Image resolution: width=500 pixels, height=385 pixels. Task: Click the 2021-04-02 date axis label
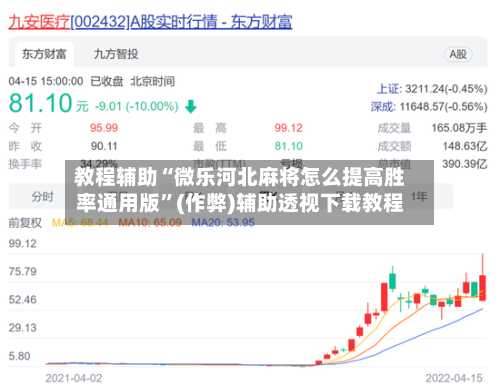click(74, 378)
